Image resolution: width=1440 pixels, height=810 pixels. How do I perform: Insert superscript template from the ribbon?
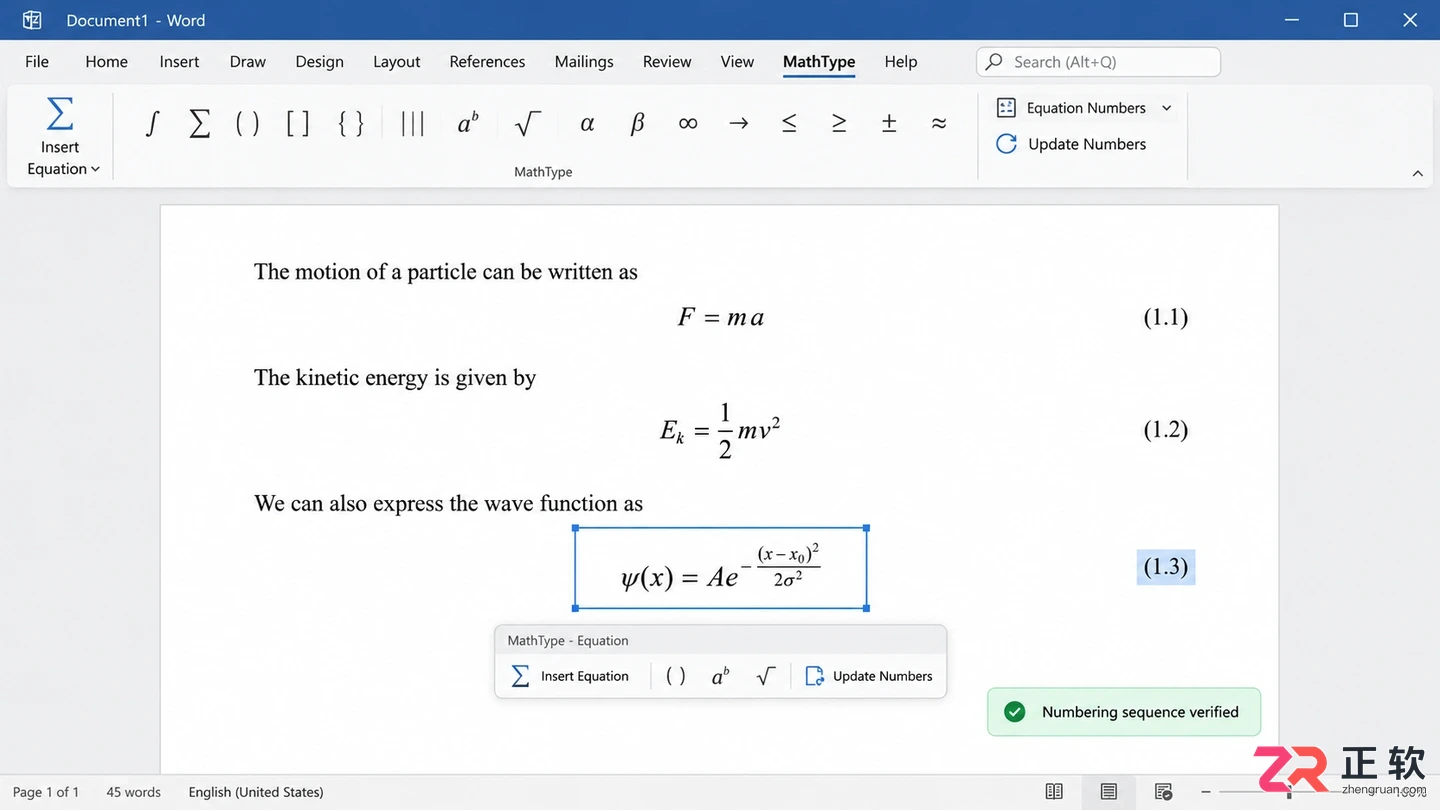point(468,123)
